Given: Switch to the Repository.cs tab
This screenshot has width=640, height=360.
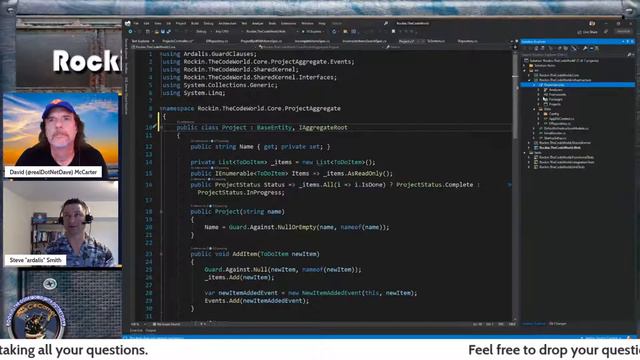Looking at the screenshot, I should pyautogui.click(x=467, y=41).
